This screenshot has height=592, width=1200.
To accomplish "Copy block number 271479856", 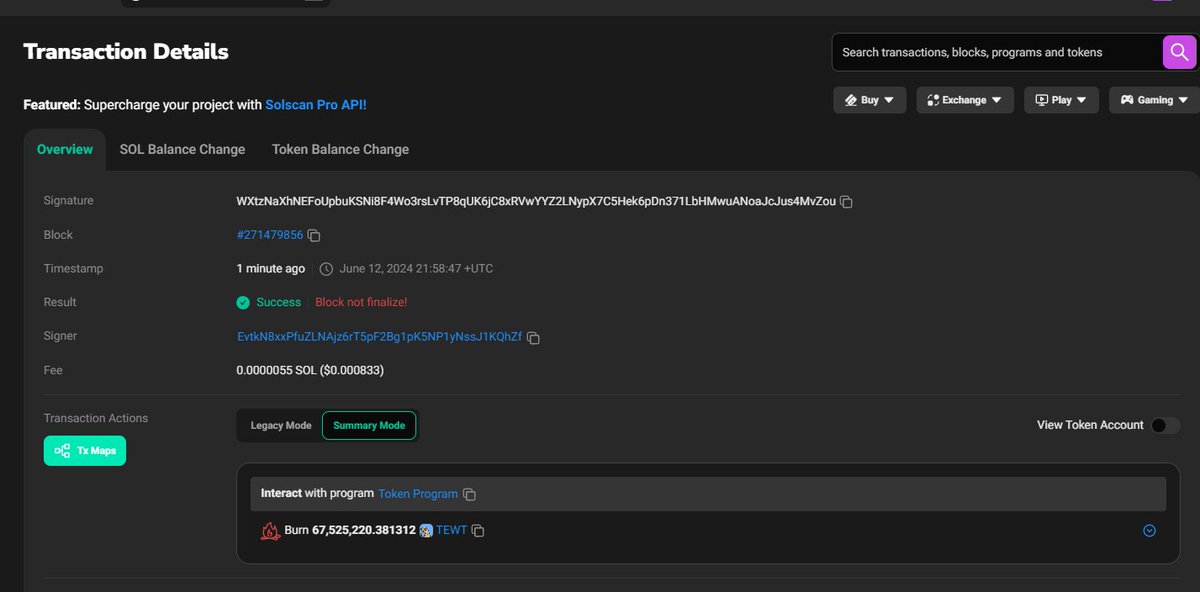I will [313, 236].
